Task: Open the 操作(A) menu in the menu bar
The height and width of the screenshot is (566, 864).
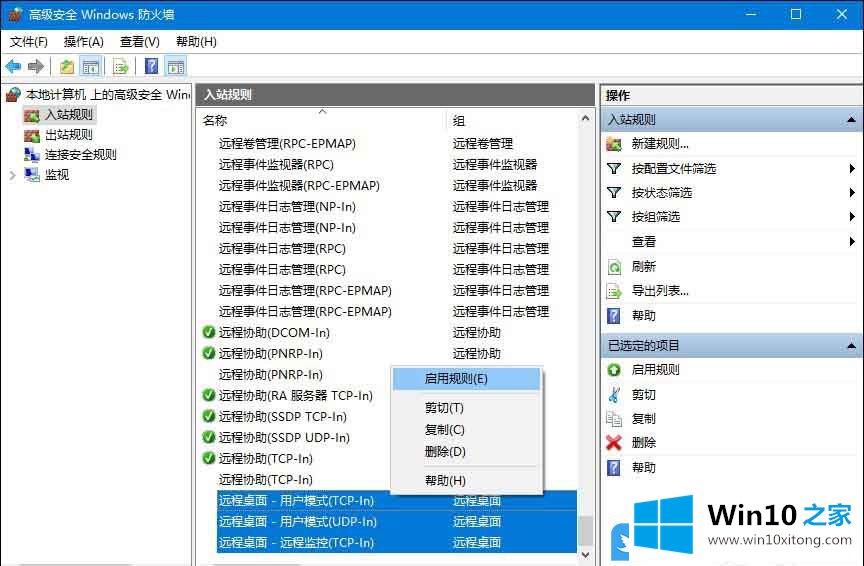Action: tap(83, 42)
